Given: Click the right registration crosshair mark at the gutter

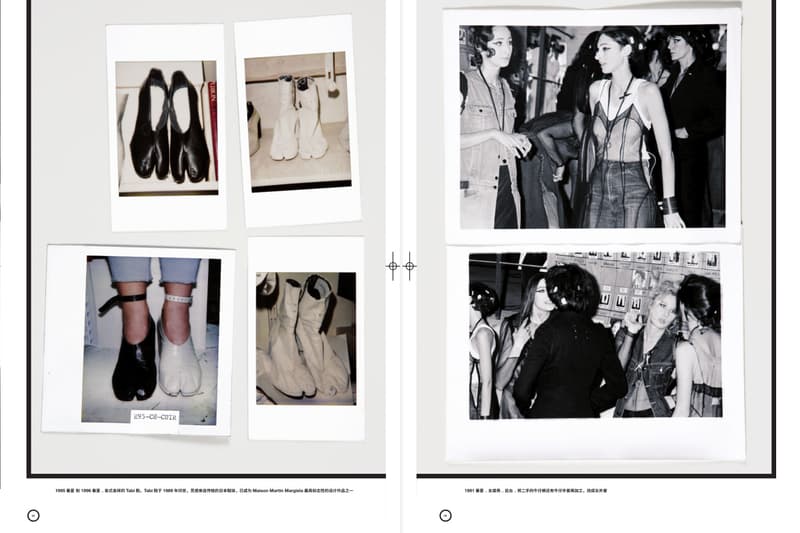Looking at the screenshot, I should (x=410, y=266).
